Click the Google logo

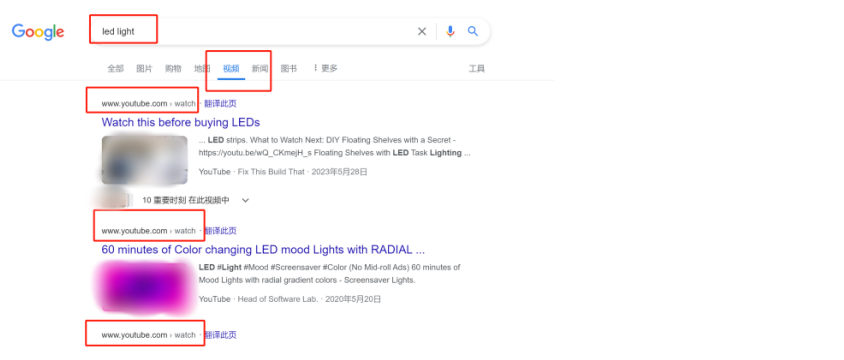coord(38,32)
